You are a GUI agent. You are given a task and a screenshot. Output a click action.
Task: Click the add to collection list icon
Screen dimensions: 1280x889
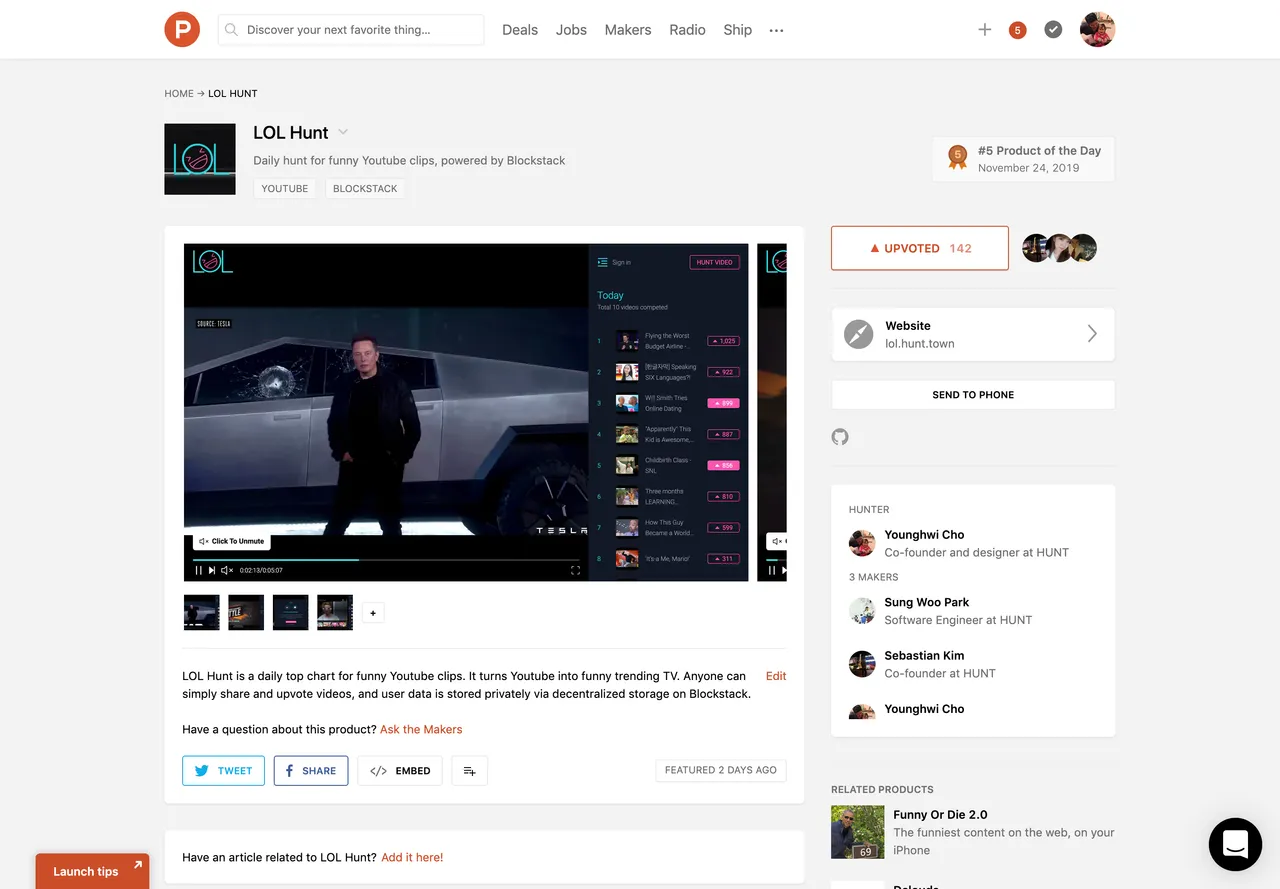(470, 771)
